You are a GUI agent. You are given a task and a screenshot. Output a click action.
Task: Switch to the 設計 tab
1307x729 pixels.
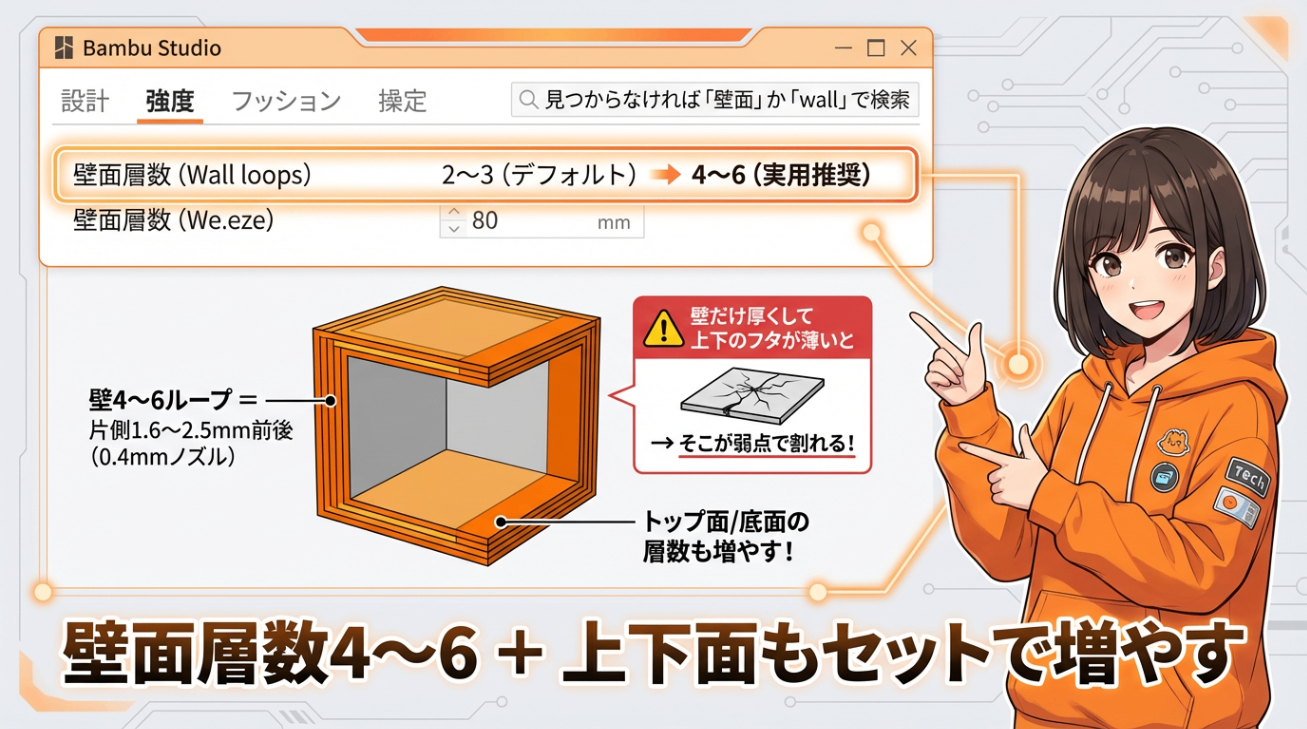point(85,101)
